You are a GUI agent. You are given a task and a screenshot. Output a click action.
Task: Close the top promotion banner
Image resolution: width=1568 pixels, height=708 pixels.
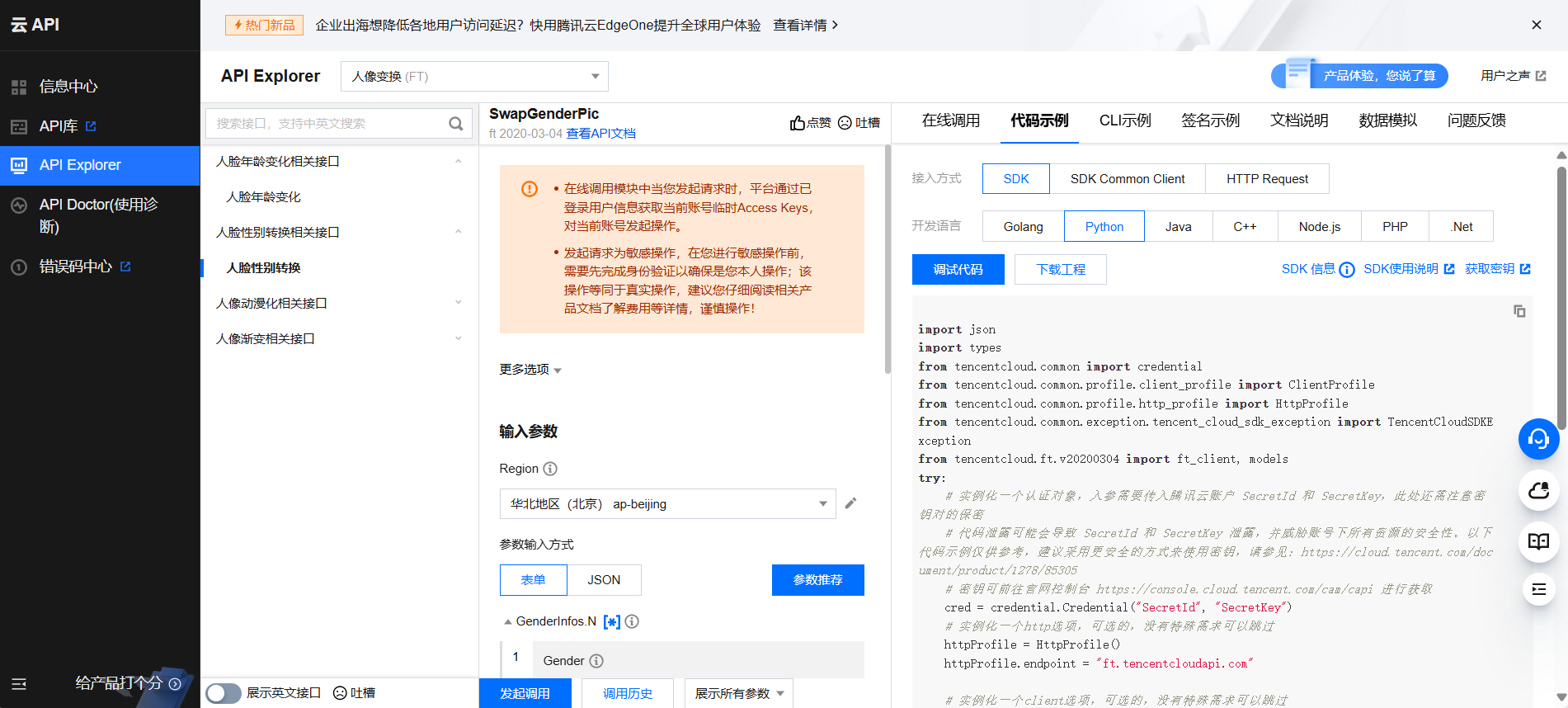coord(1537,25)
